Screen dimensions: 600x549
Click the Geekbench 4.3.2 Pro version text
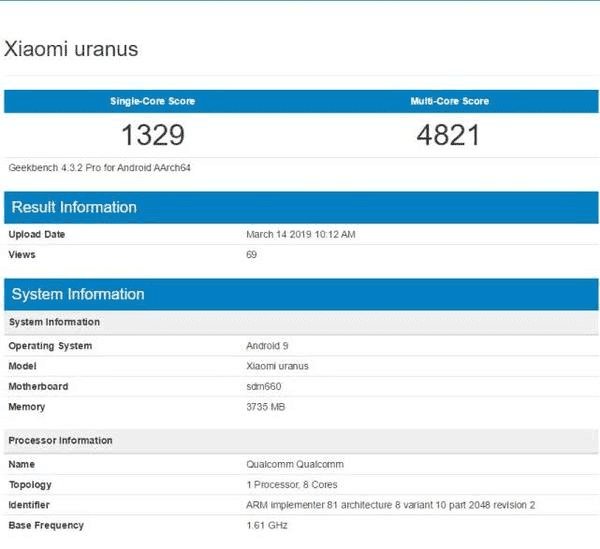(x=100, y=168)
